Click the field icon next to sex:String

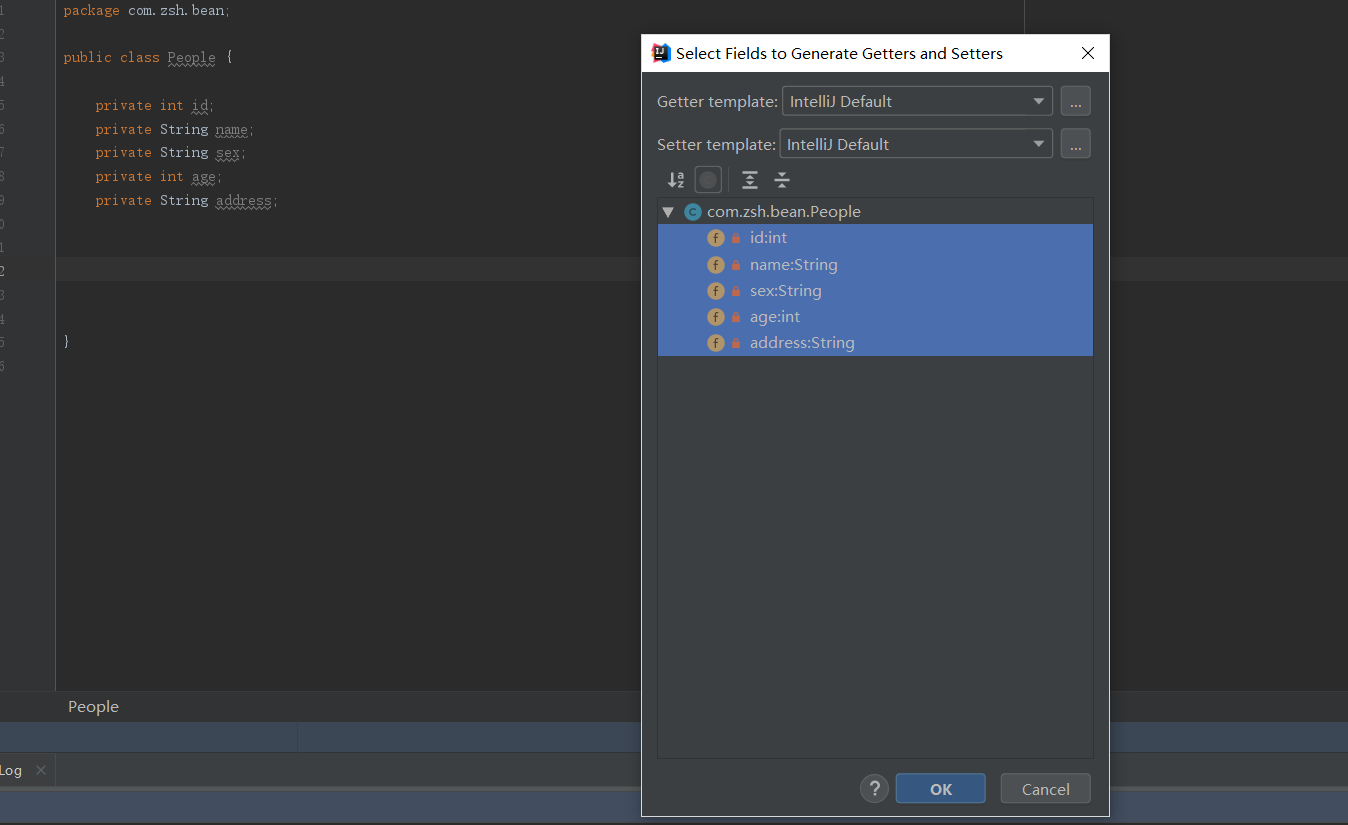click(715, 291)
